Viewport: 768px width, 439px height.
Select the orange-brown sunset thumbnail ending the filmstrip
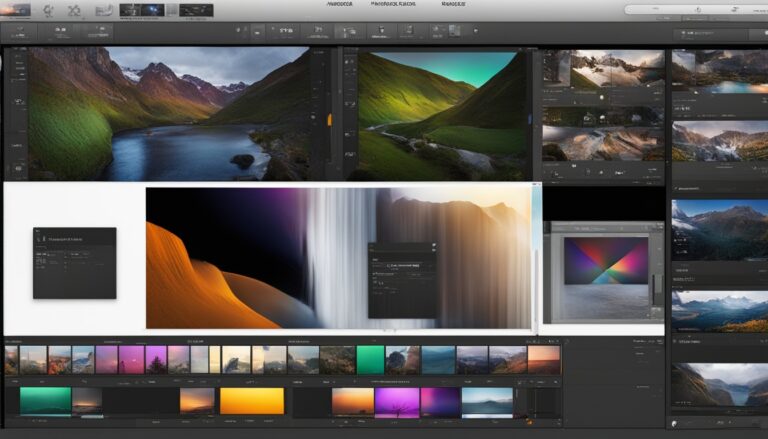click(544, 360)
